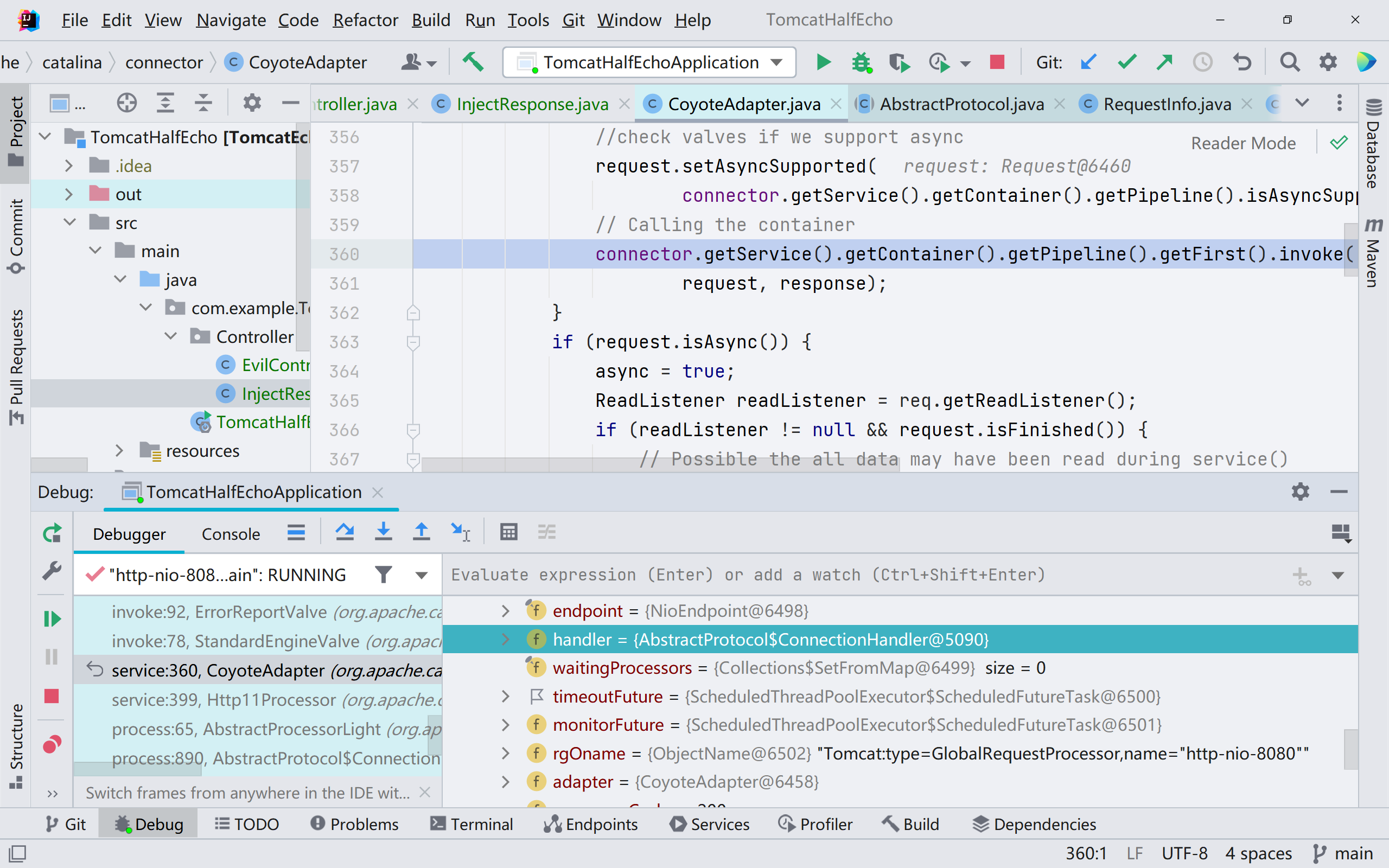The height and width of the screenshot is (868, 1389).
Task: Open View Breakpoints red dots icon
Action: [x=52, y=744]
